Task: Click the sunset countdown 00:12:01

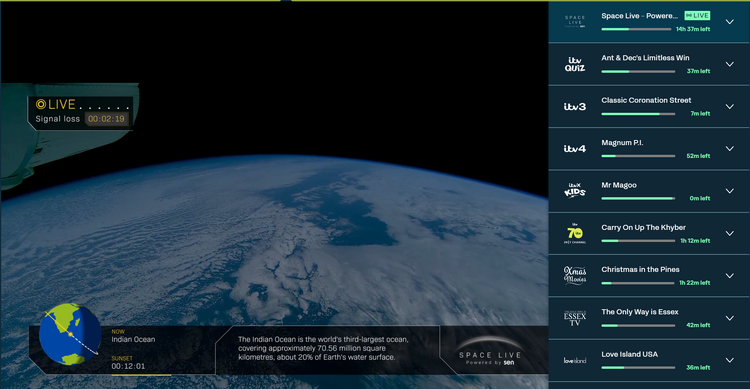Action: pyautogui.click(x=128, y=366)
